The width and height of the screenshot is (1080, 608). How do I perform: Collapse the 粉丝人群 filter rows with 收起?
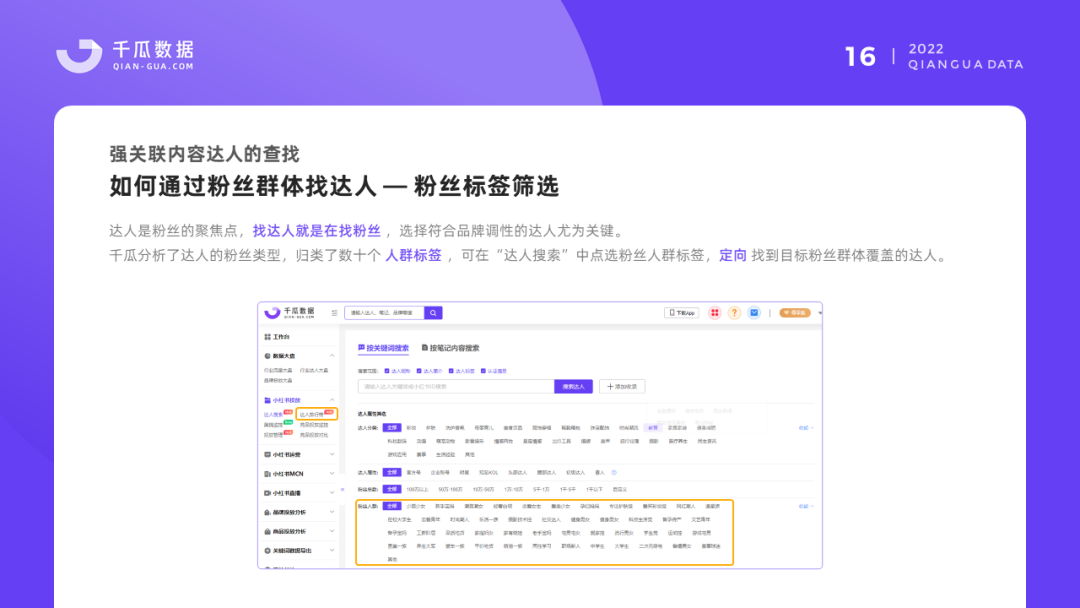pos(806,507)
